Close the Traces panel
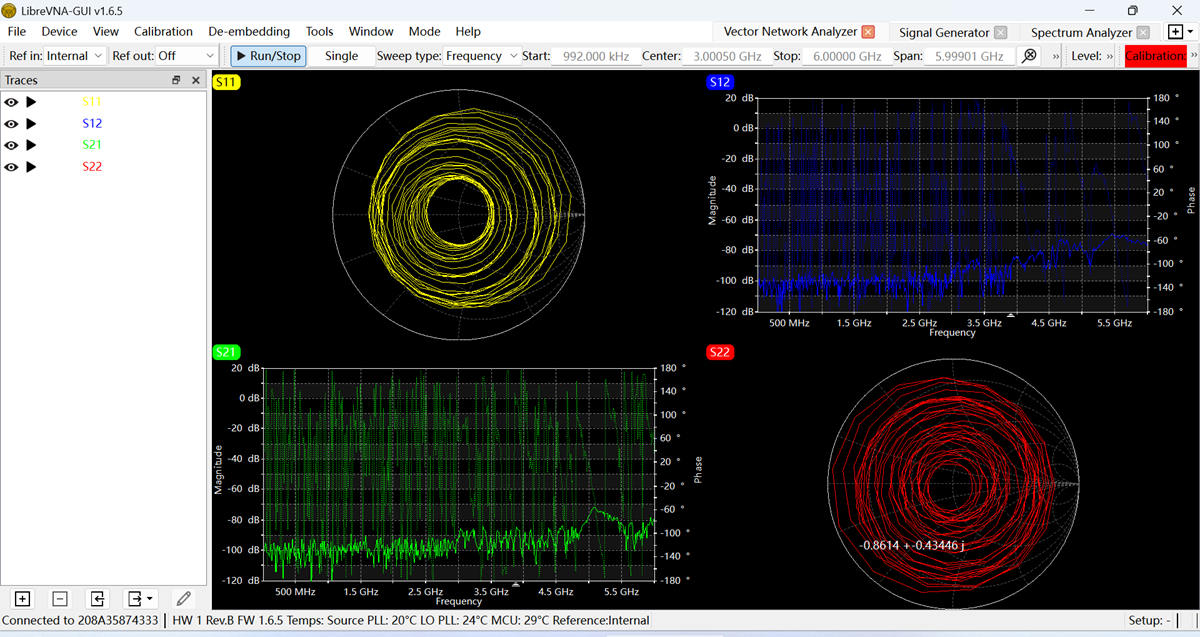 click(x=196, y=80)
